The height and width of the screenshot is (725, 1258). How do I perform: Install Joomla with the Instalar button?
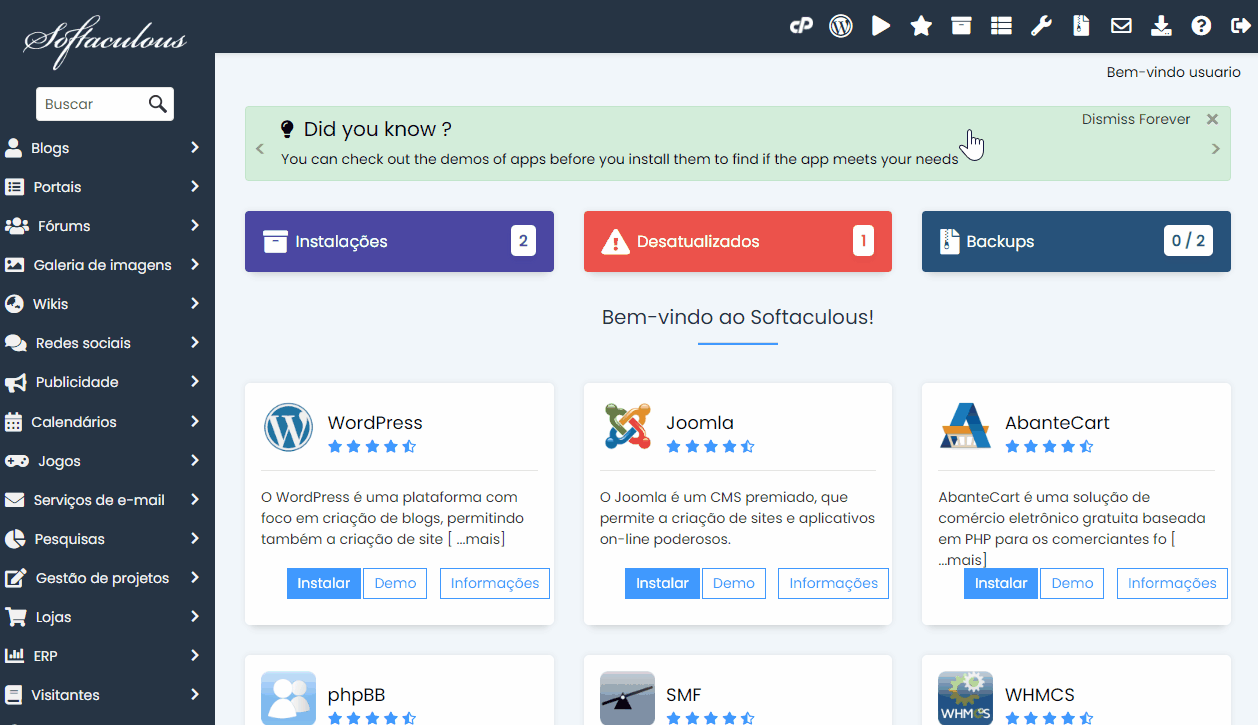(x=662, y=583)
